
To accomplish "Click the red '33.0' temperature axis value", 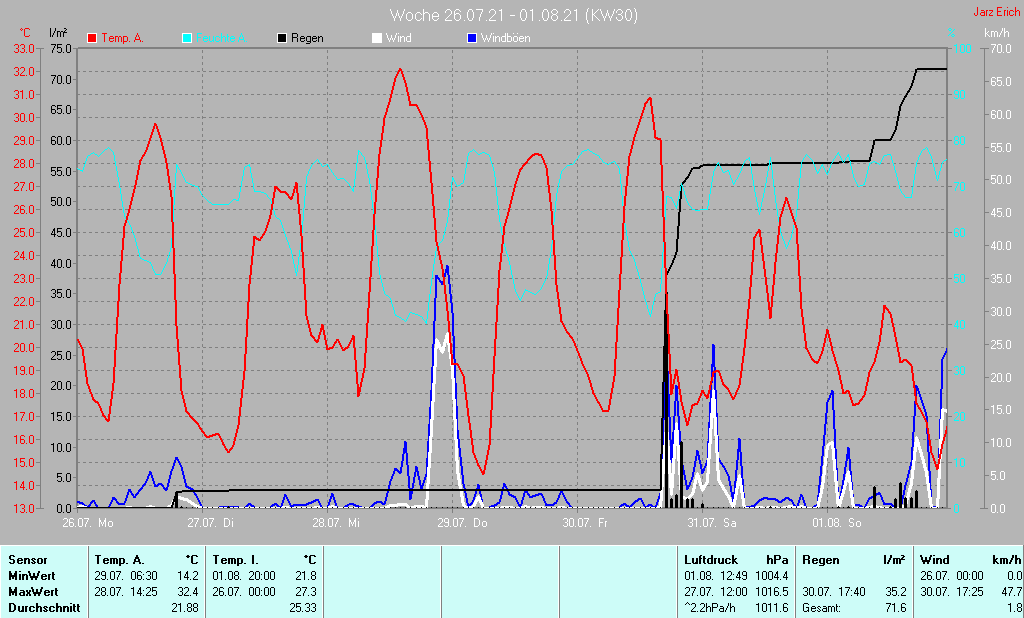I will pyautogui.click(x=24, y=48).
